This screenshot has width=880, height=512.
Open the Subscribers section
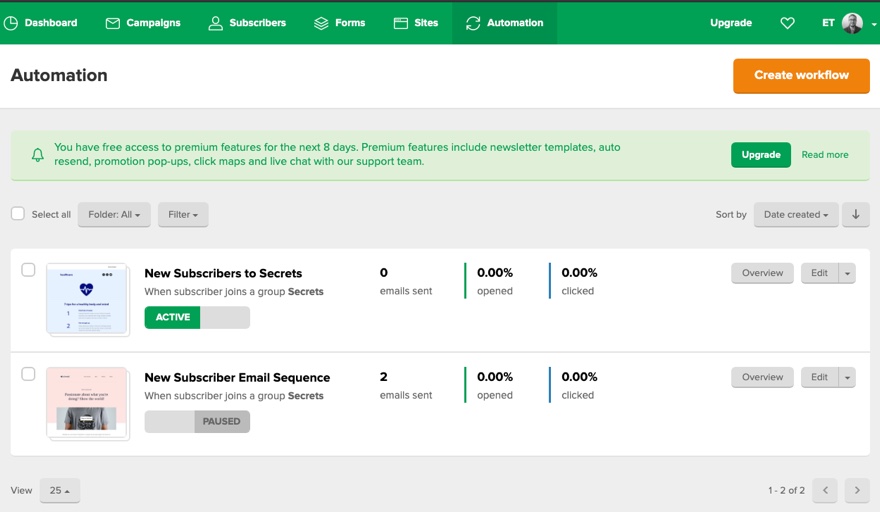point(247,23)
